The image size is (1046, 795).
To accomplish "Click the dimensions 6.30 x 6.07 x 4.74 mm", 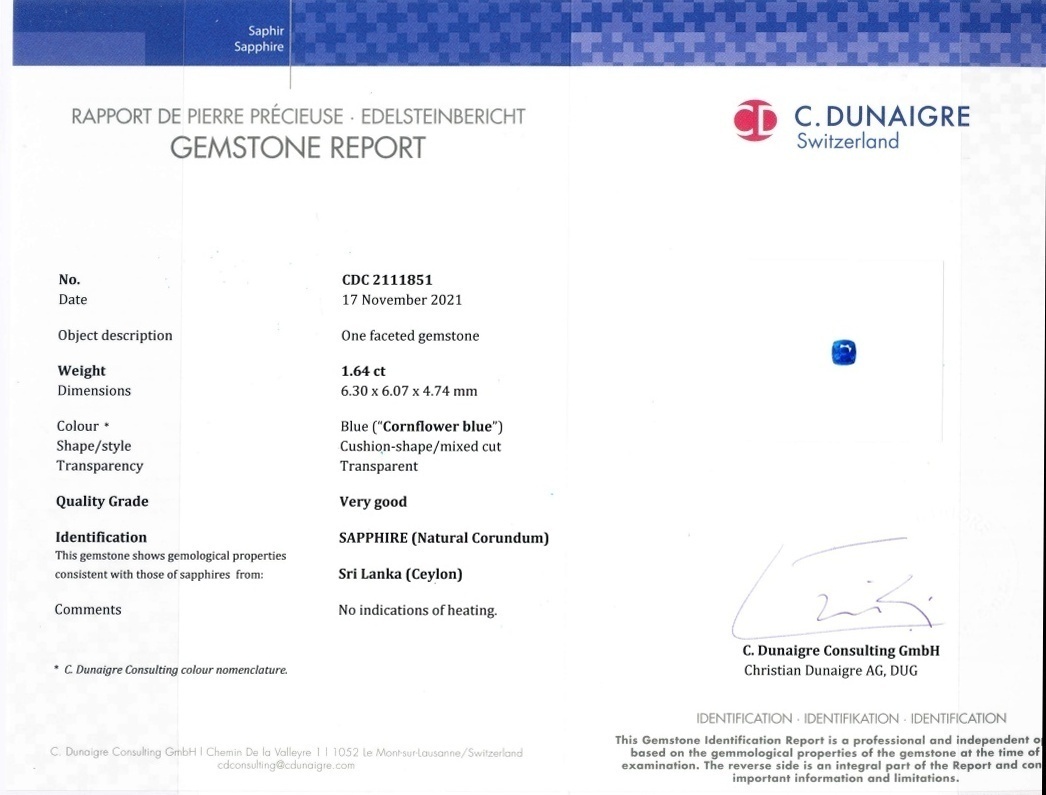I will 409,391.
